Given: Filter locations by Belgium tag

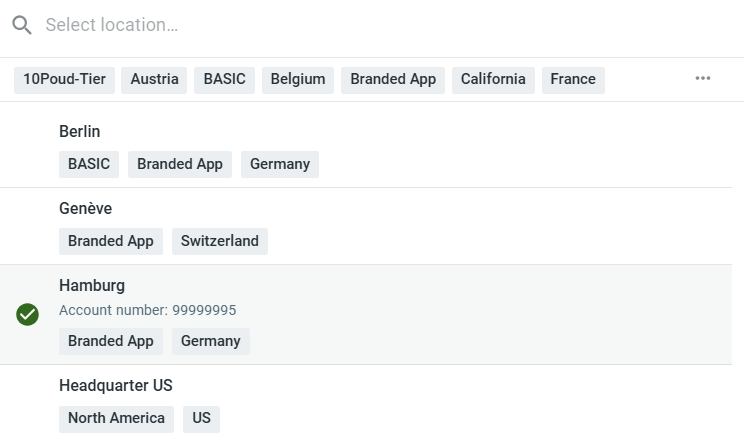Looking at the screenshot, I should [298, 79].
